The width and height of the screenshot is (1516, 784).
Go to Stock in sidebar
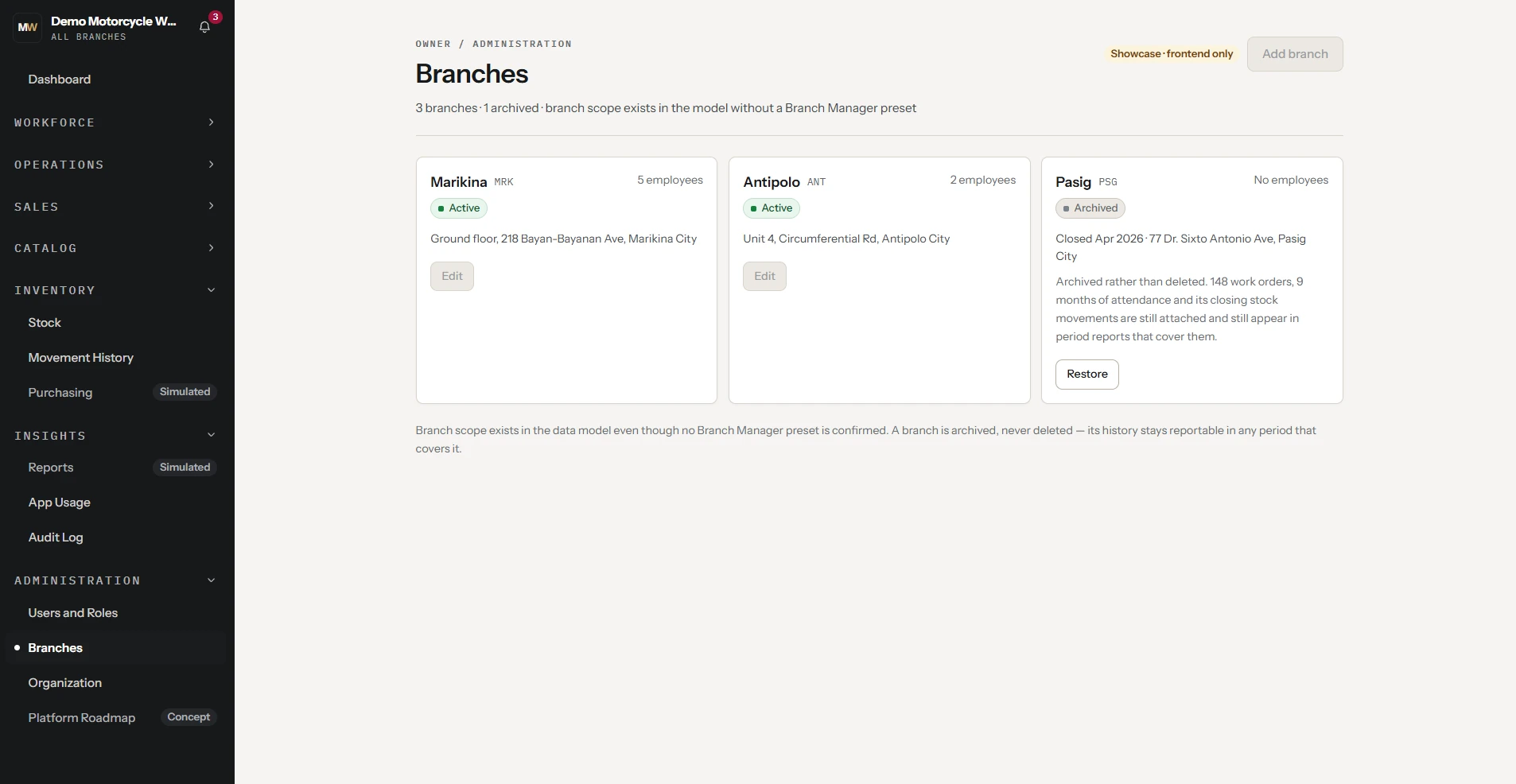[115, 323]
